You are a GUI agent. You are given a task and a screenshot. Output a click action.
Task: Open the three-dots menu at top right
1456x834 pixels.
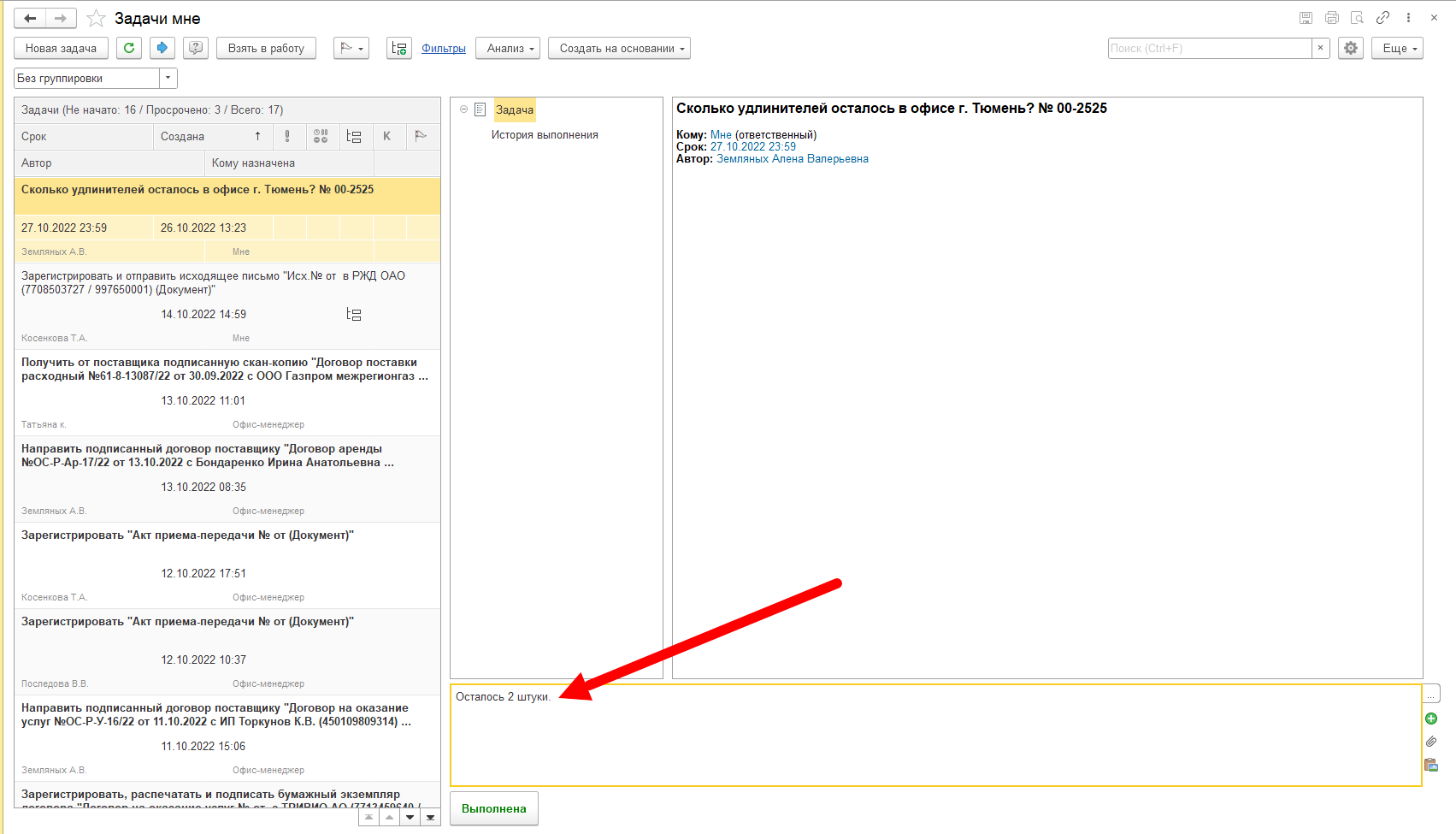click(x=1408, y=18)
